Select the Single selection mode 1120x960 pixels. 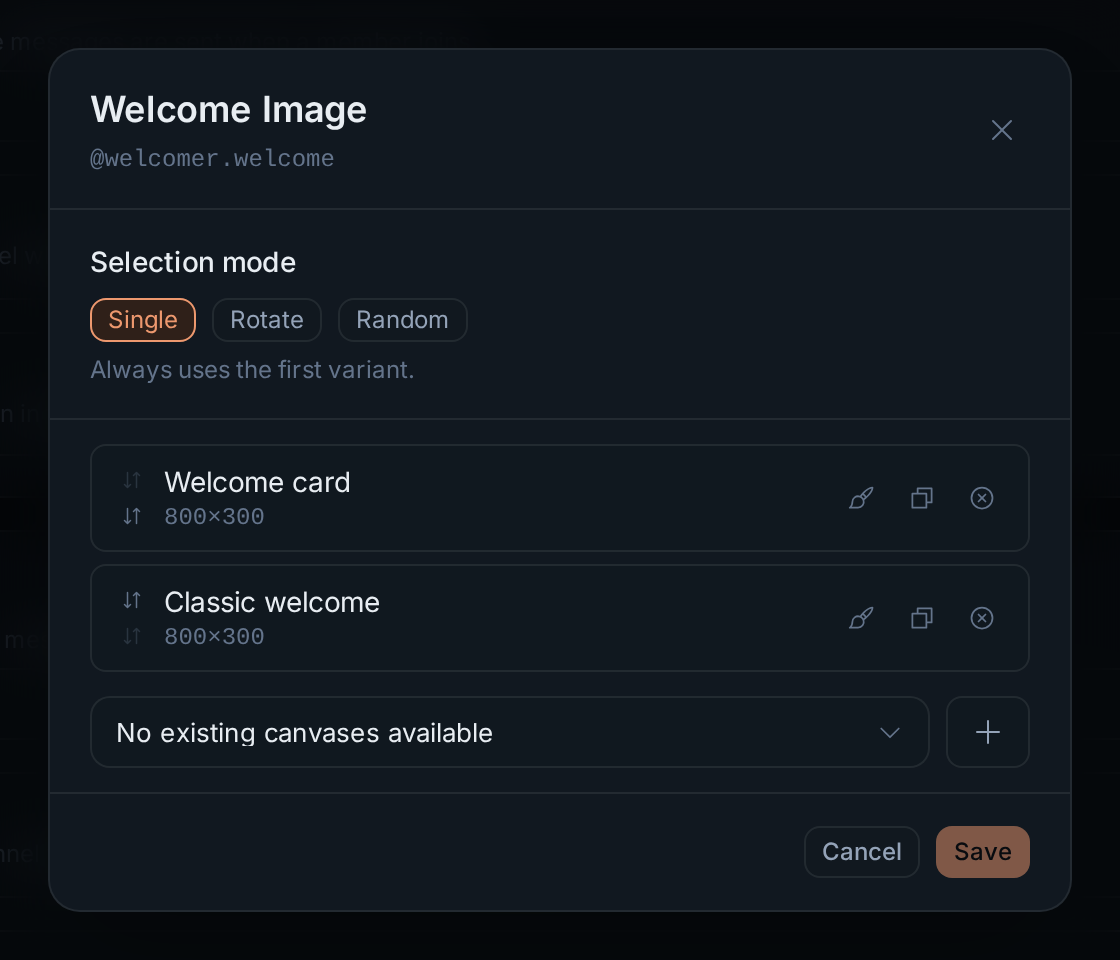point(143,320)
